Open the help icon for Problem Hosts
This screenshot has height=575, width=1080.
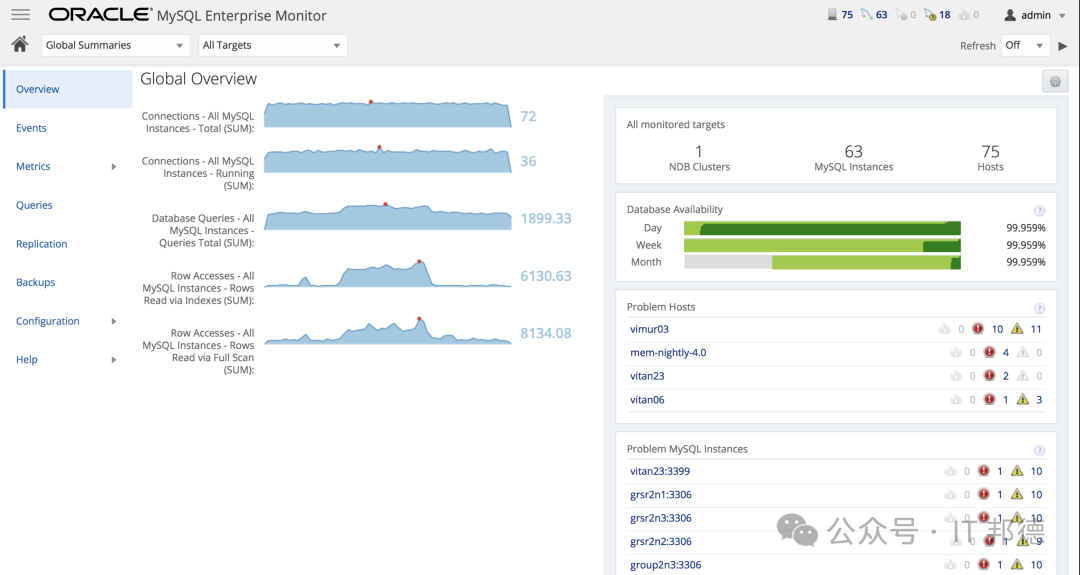(1039, 309)
